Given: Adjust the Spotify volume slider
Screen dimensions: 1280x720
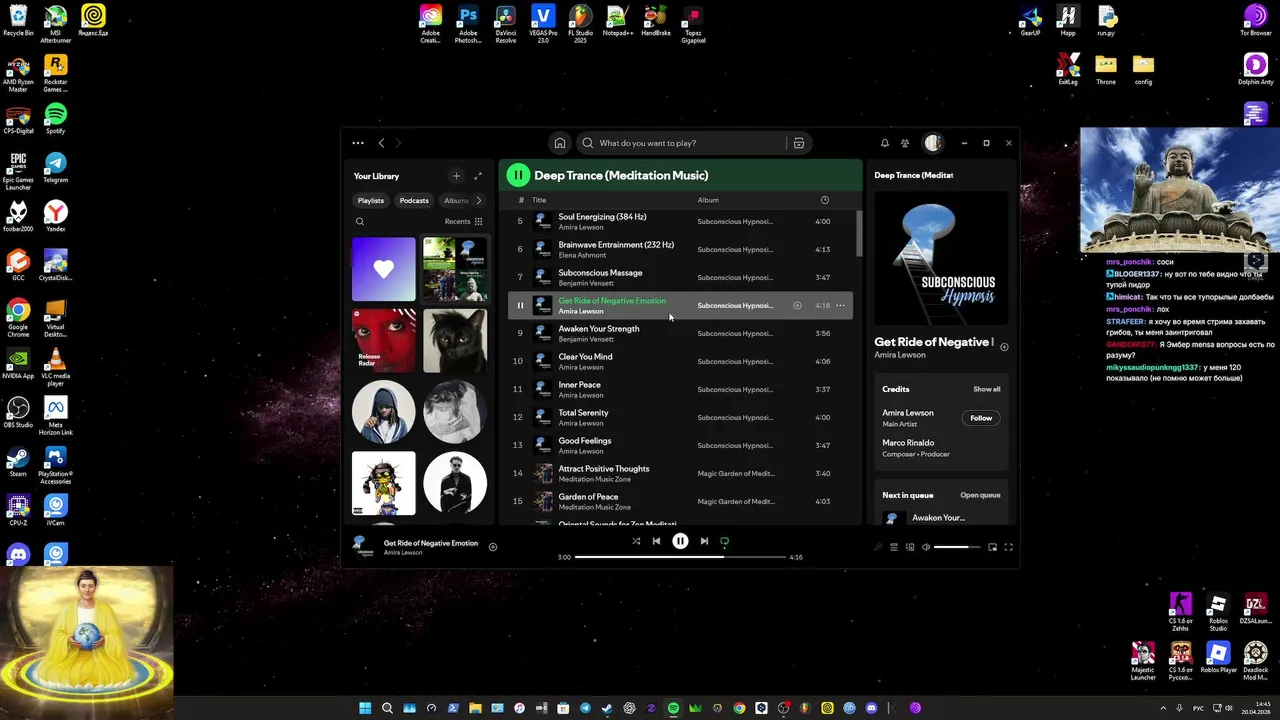Looking at the screenshot, I should tap(957, 547).
